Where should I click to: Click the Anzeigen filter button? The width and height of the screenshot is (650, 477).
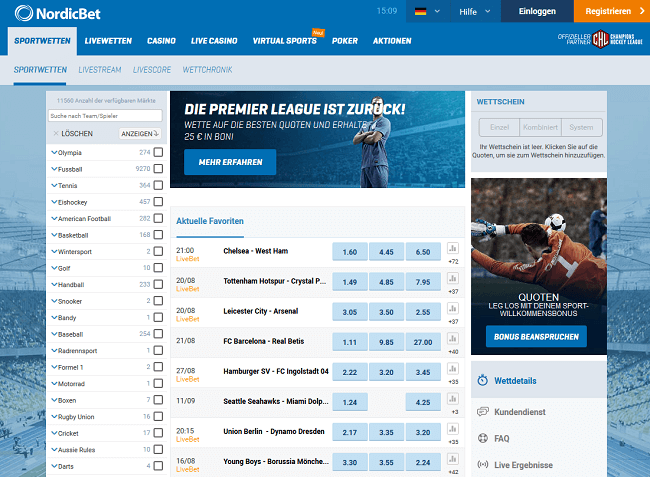click(140, 133)
